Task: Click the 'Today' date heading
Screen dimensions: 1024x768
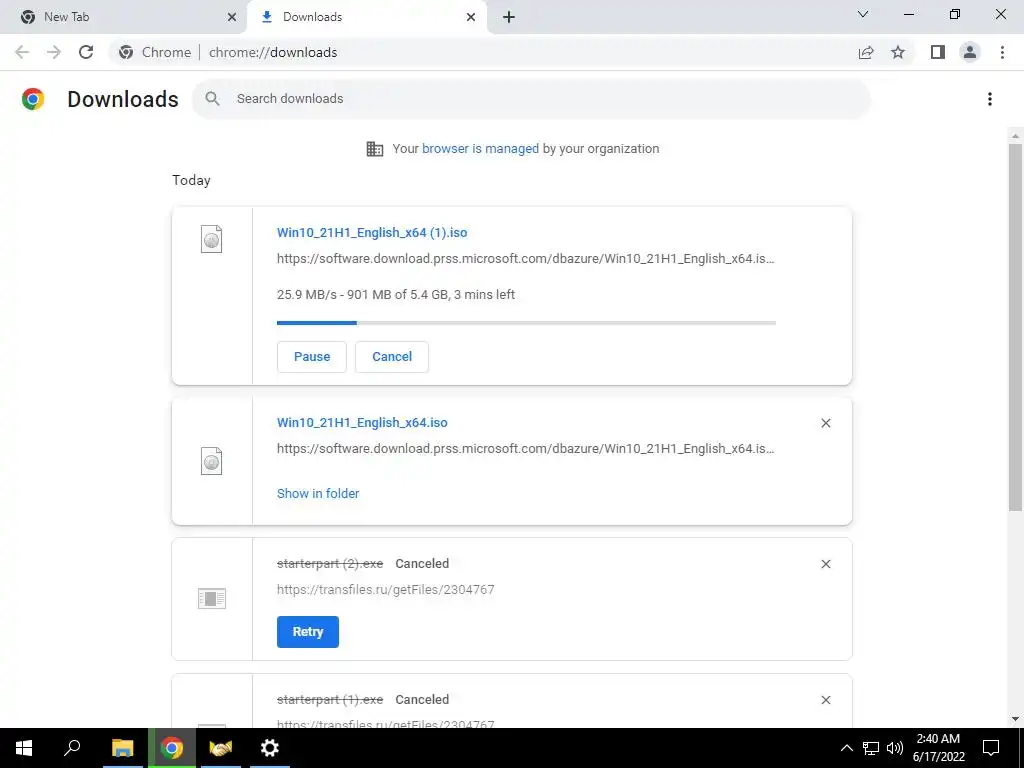Action: (x=191, y=180)
